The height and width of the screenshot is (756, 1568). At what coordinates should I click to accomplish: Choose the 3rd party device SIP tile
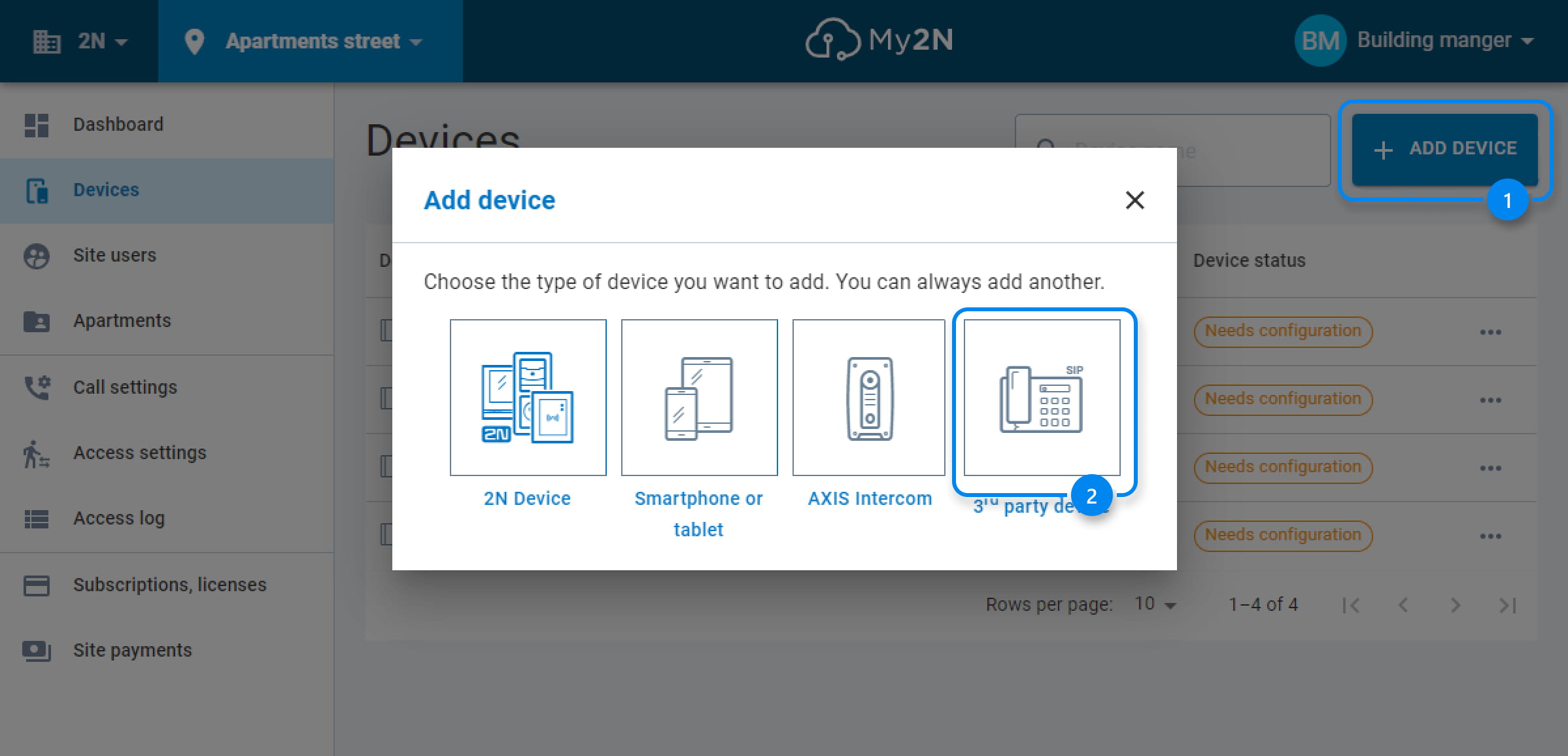tap(1042, 398)
